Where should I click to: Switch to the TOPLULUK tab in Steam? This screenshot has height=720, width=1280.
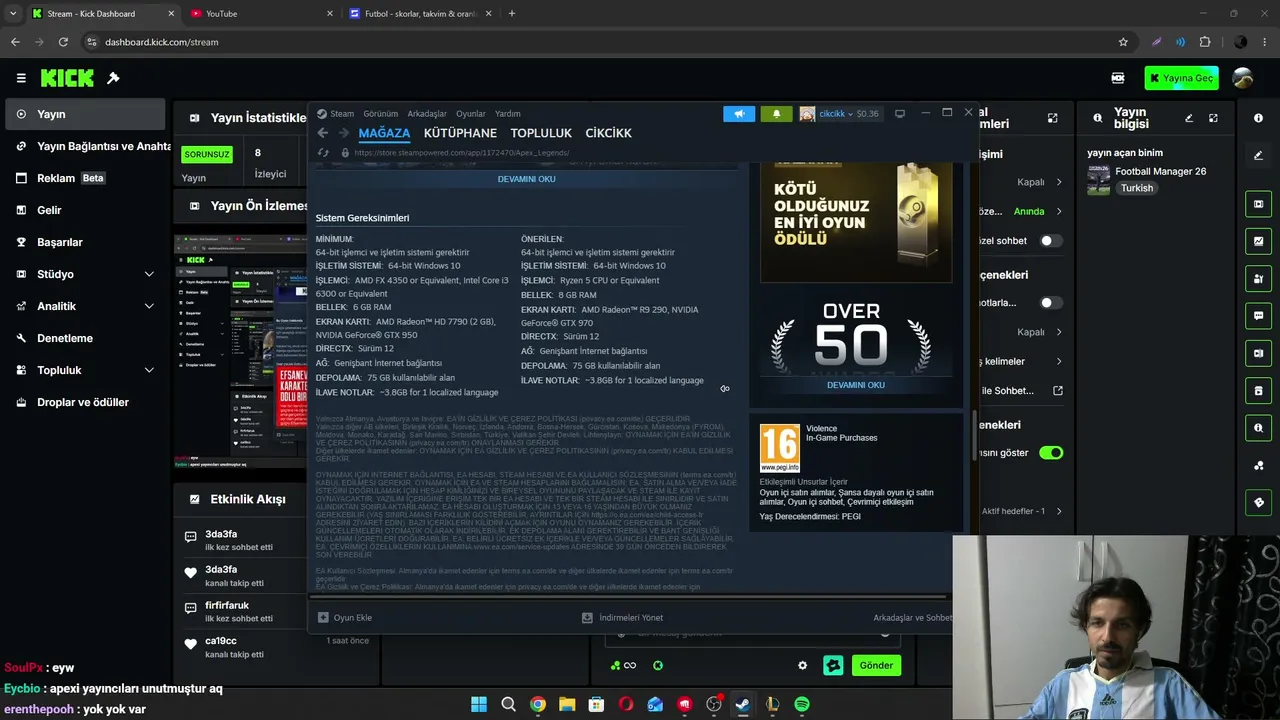point(541,133)
